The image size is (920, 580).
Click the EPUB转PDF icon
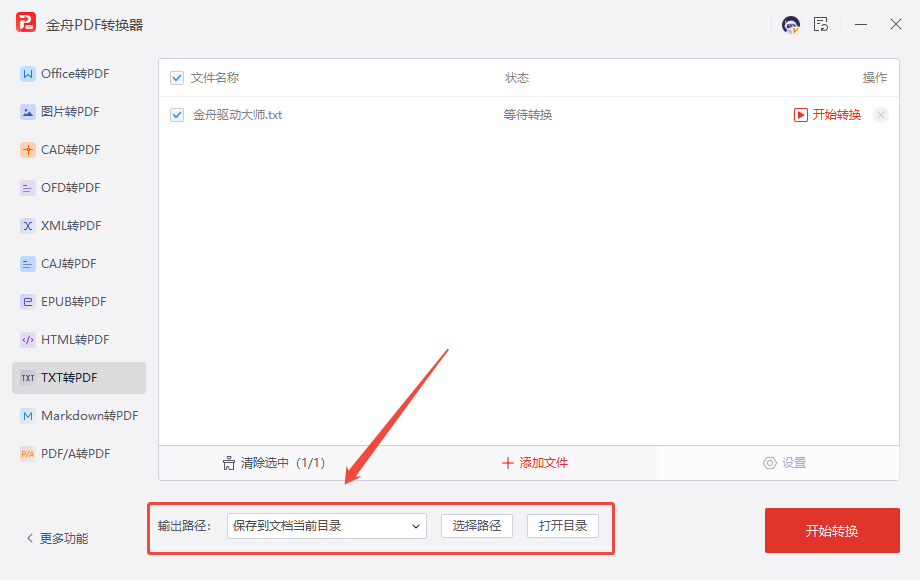28,302
